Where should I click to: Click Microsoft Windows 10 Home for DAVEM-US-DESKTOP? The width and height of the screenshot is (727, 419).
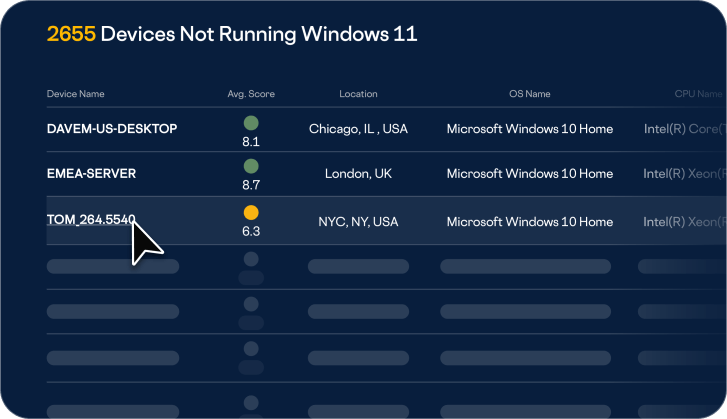[529, 129]
